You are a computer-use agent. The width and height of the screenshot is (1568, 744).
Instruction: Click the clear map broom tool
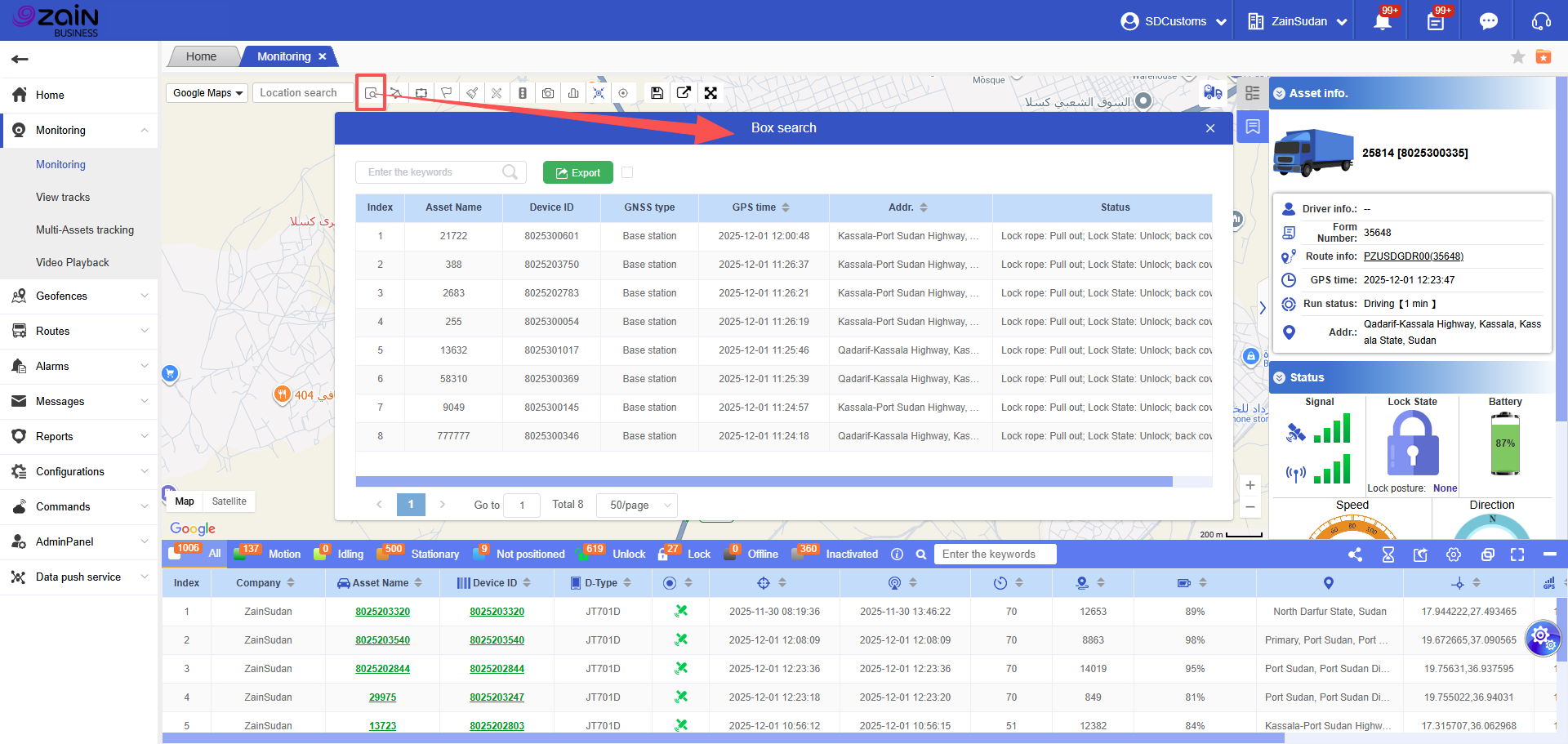472,93
